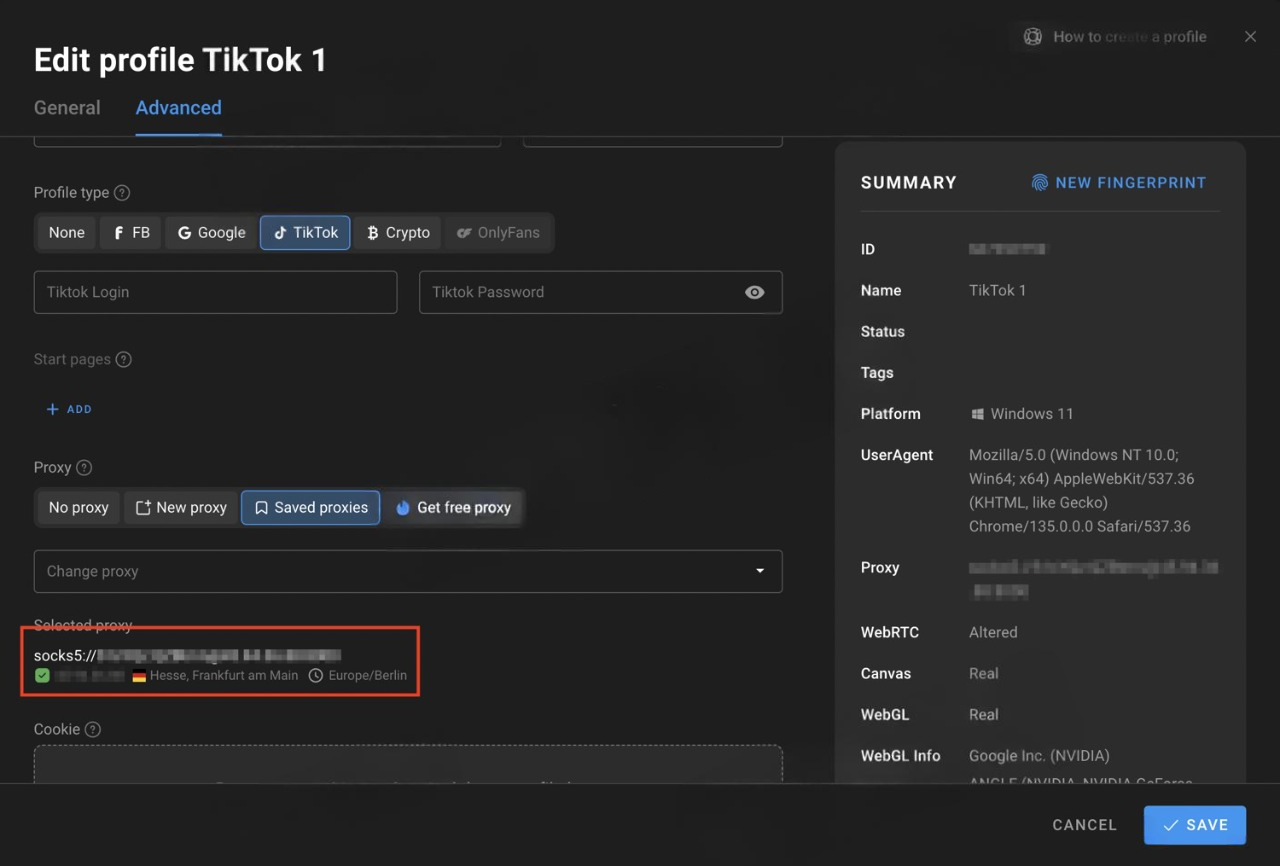1280x866 pixels.
Task: Select Google profile type
Action: (211, 233)
